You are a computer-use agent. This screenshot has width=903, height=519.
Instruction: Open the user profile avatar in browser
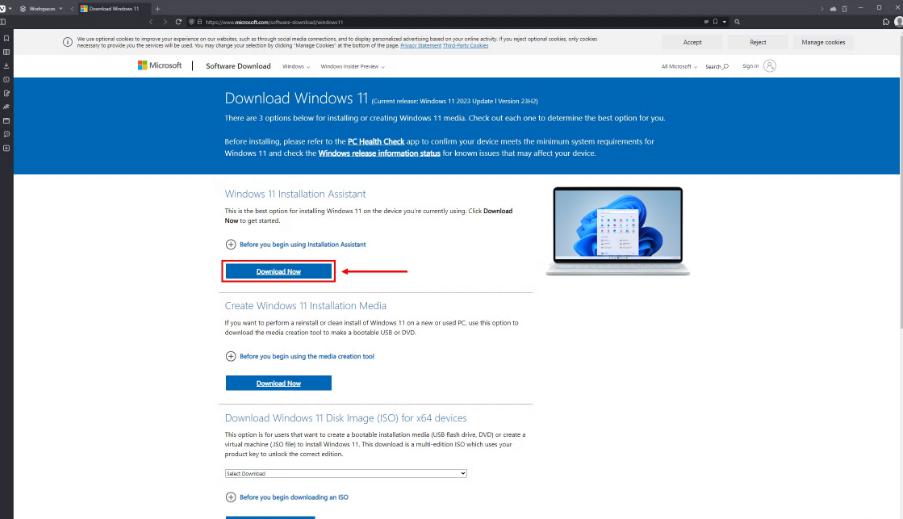(898, 22)
